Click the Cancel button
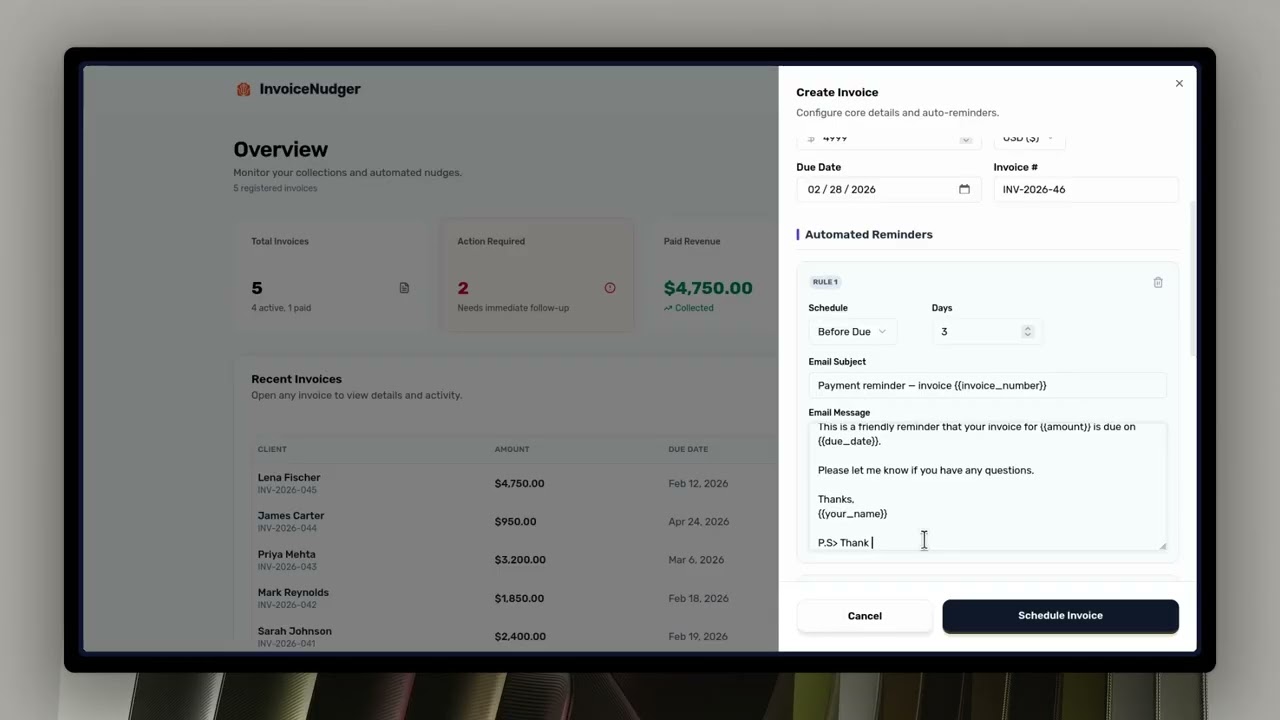 [x=864, y=616]
